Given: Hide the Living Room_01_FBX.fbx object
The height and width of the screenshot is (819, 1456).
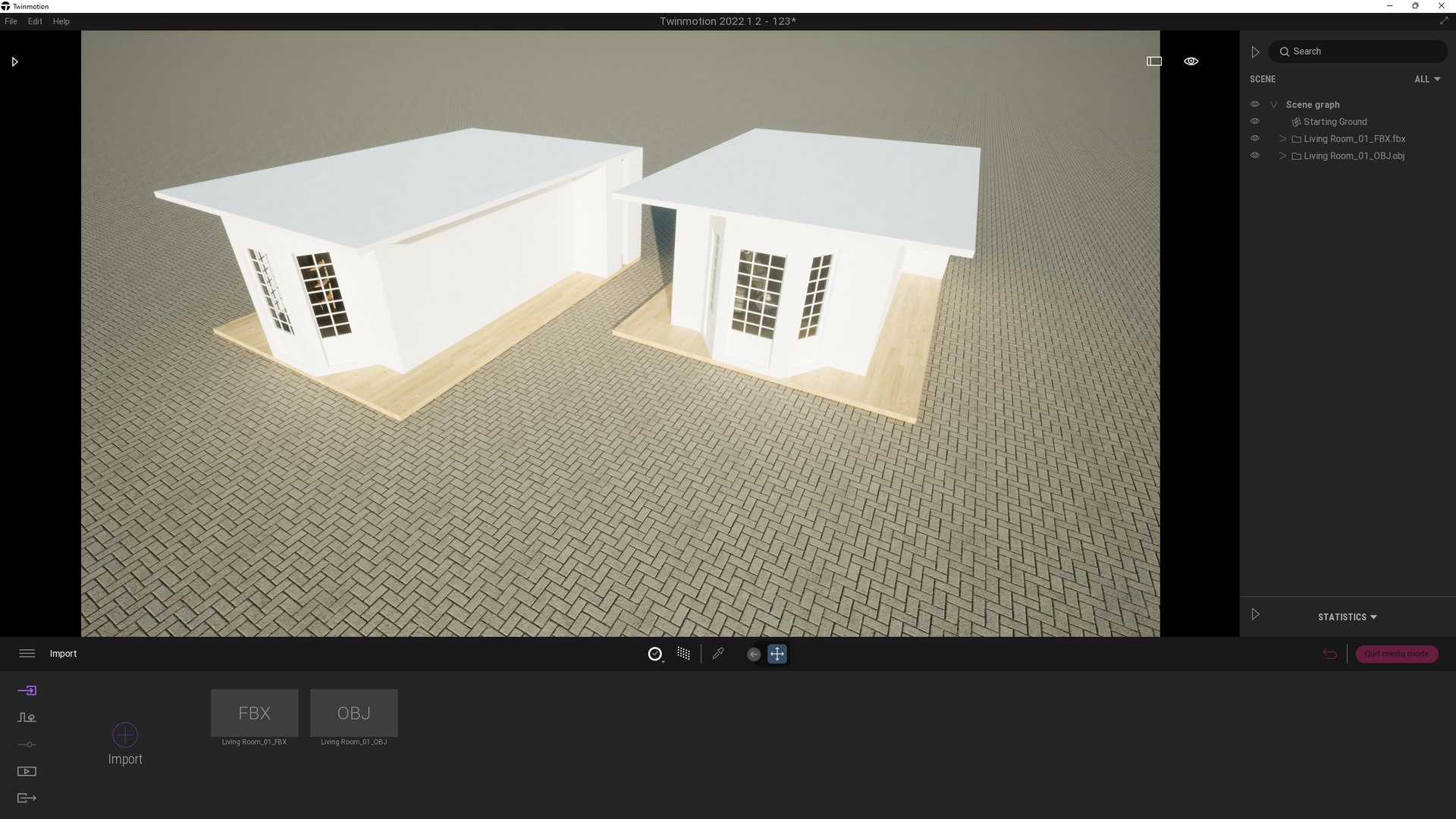Looking at the screenshot, I should coord(1255,139).
